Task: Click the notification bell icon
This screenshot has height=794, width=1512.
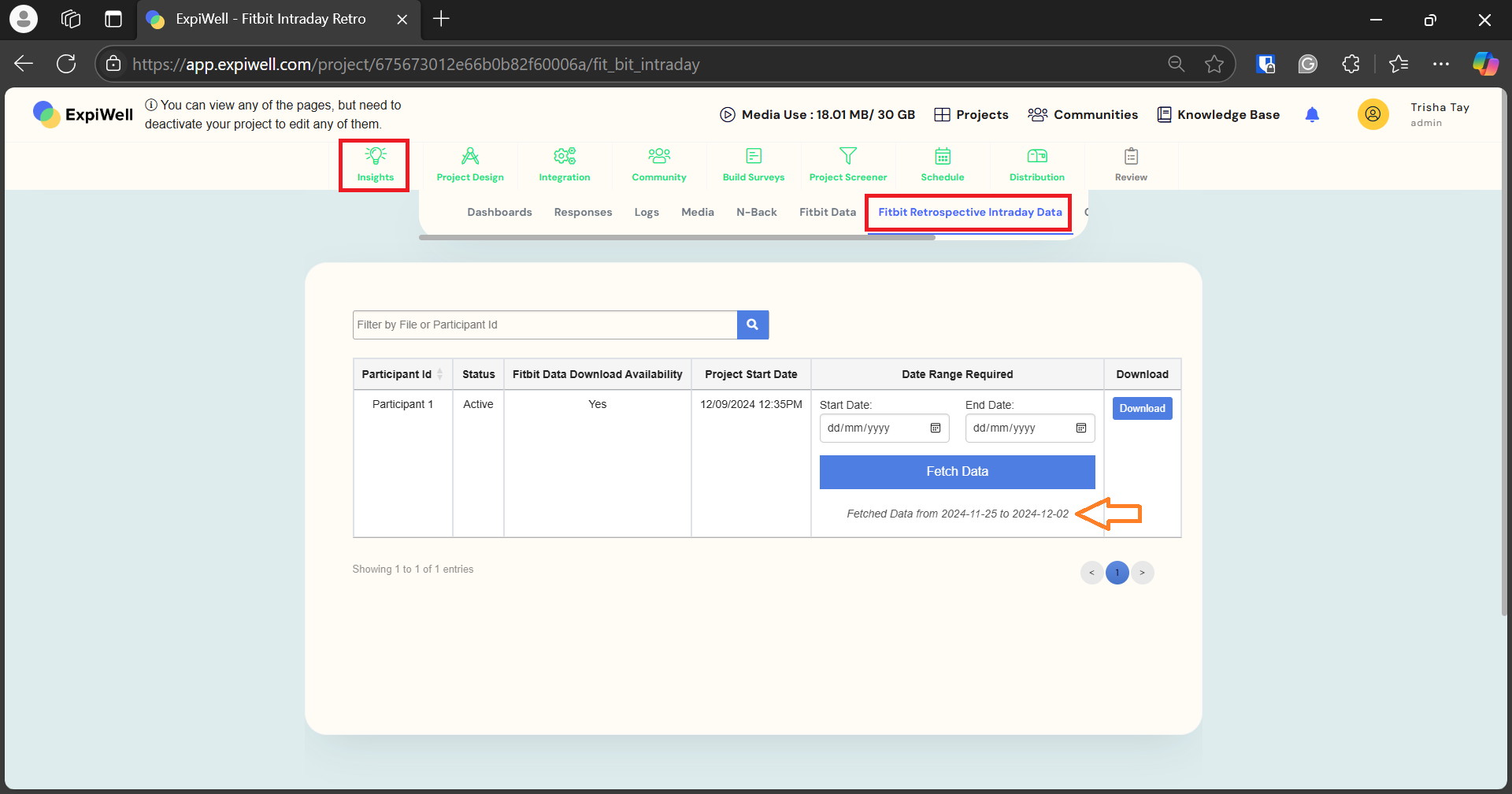Action: click(x=1312, y=115)
